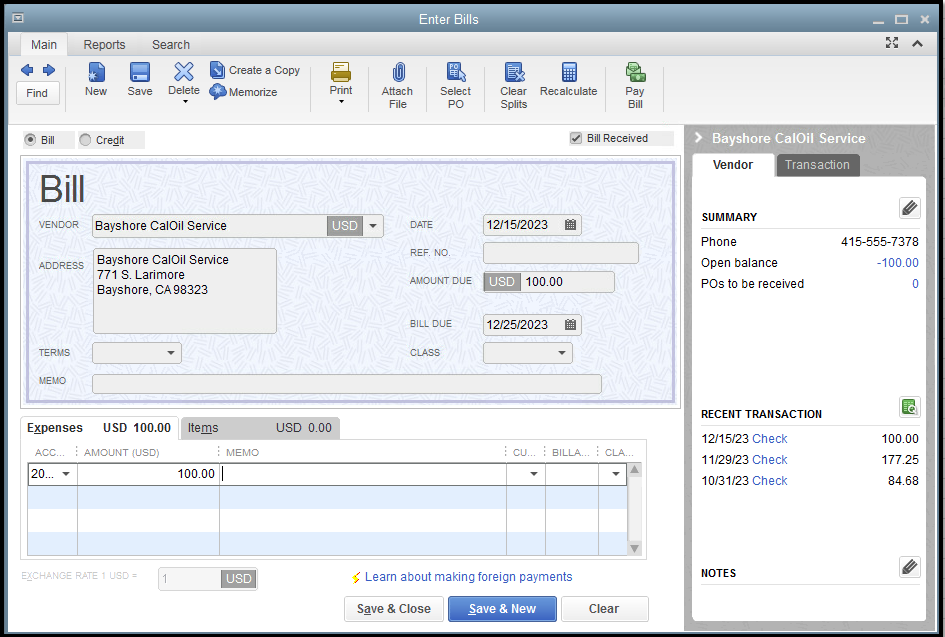Click the -100.00 open balance link
Screen dimensions: 945x637
897,263
